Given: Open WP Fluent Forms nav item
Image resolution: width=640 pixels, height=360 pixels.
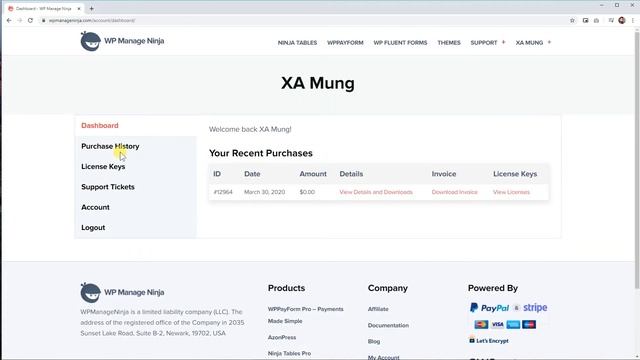Looking at the screenshot, I should pyautogui.click(x=400, y=42).
